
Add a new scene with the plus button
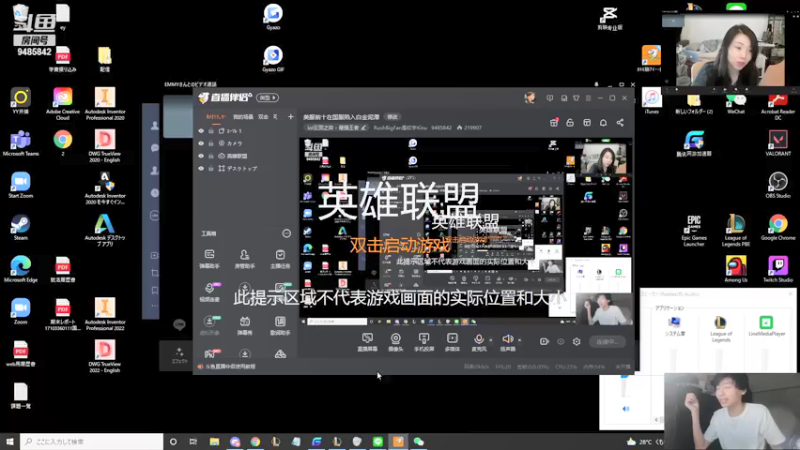(x=290, y=117)
